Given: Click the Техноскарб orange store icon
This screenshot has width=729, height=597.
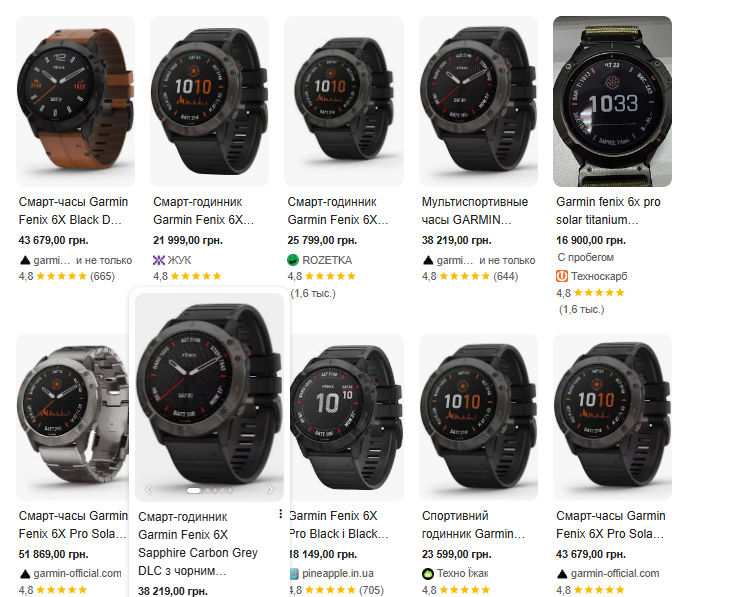Looking at the screenshot, I should pos(562,276).
